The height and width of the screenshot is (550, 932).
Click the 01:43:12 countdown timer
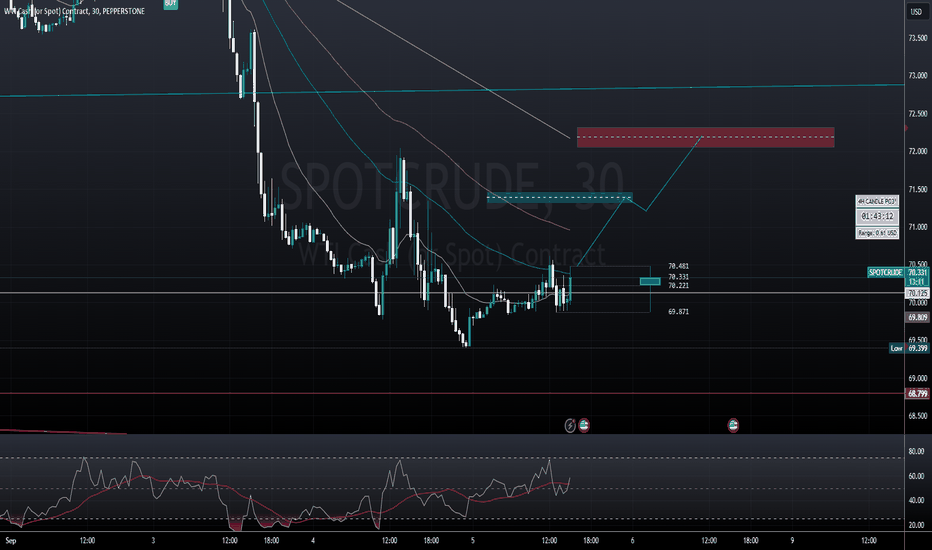[x=877, y=216]
